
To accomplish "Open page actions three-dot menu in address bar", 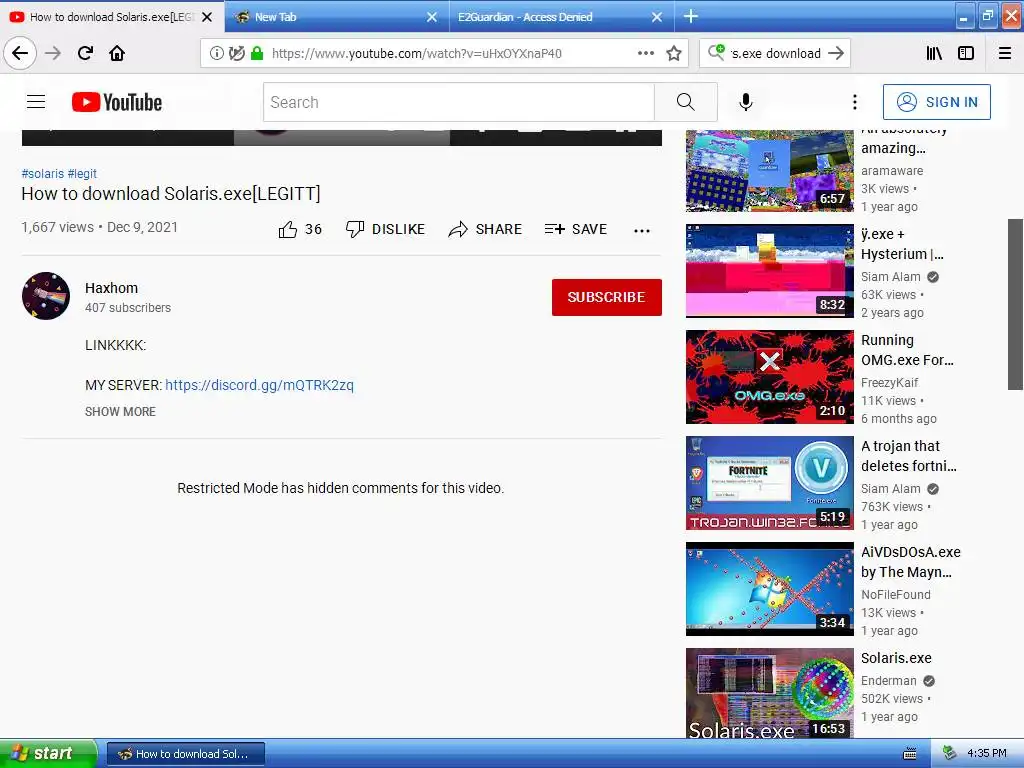I will (645, 53).
